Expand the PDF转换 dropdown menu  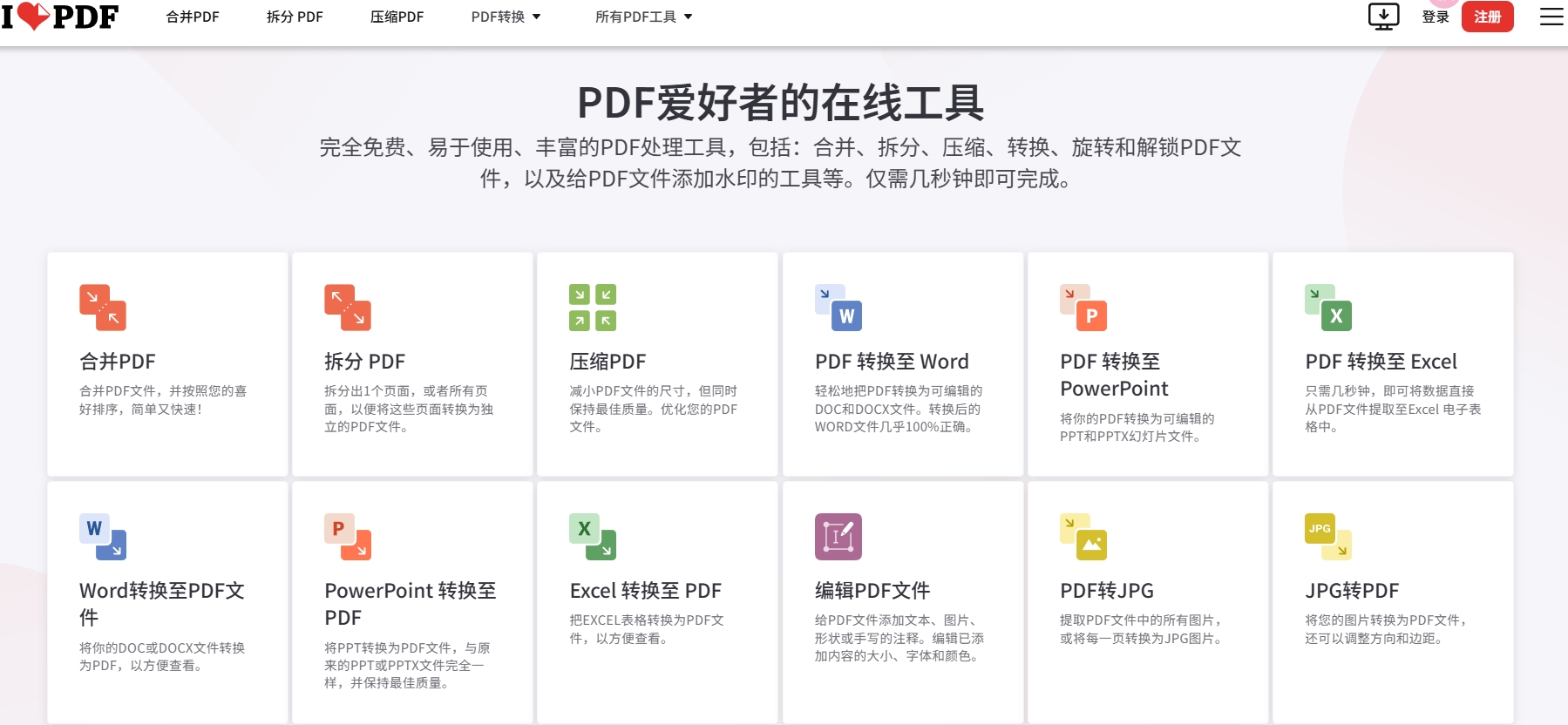tap(506, 17)
